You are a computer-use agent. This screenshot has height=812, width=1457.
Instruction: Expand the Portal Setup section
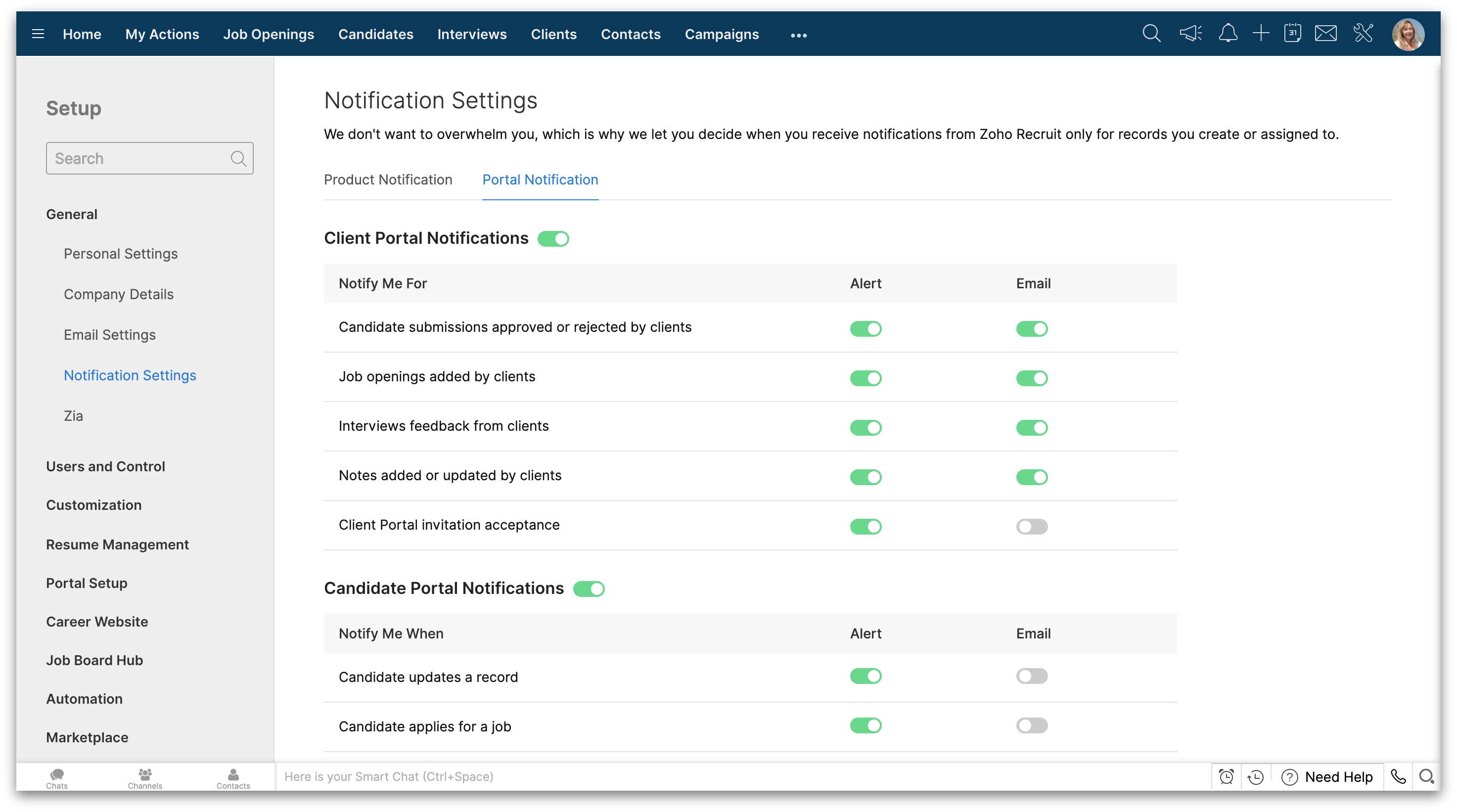[x=87, y=583]
